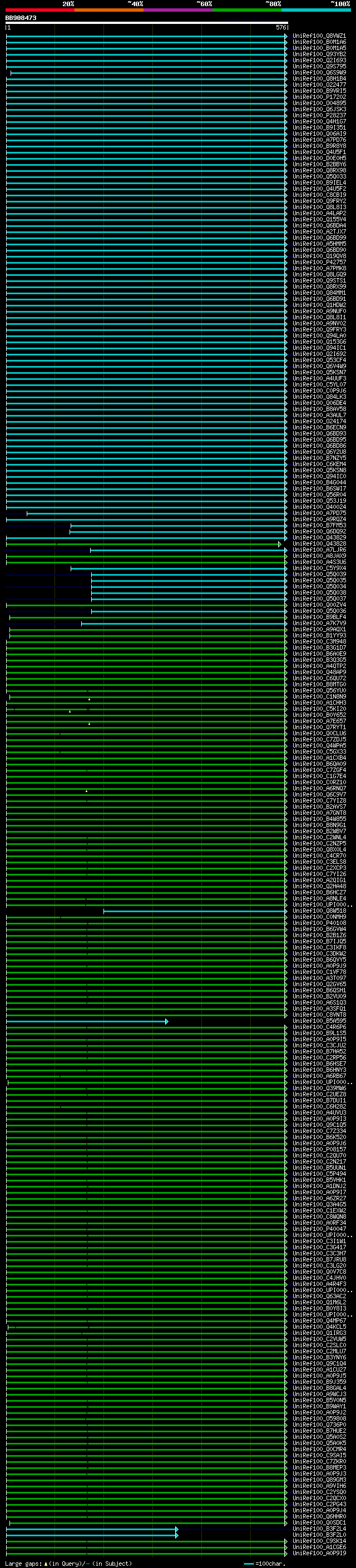This screenshot has width=356, height=1568.
Task: Select hit label UniRef100_B3F2L4
Action: pyautogui.click(x=319, y=1529)
